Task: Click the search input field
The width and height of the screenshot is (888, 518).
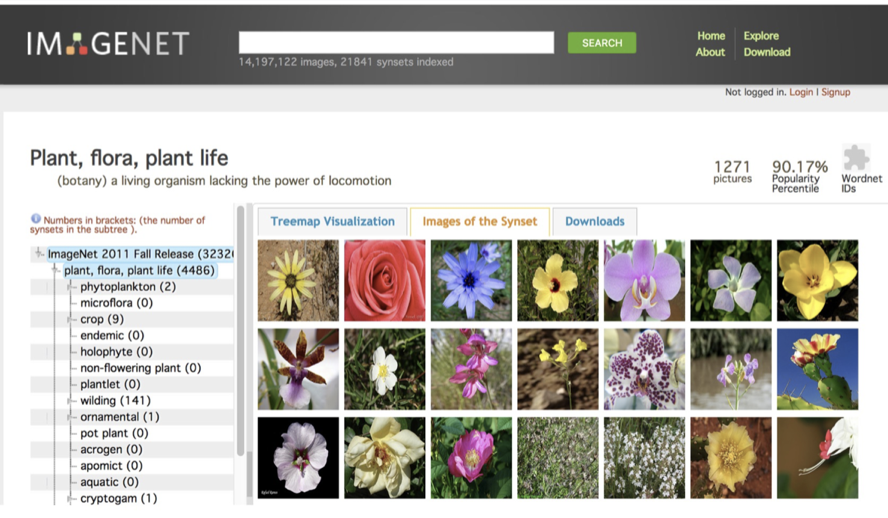Action: click(396, 42)
